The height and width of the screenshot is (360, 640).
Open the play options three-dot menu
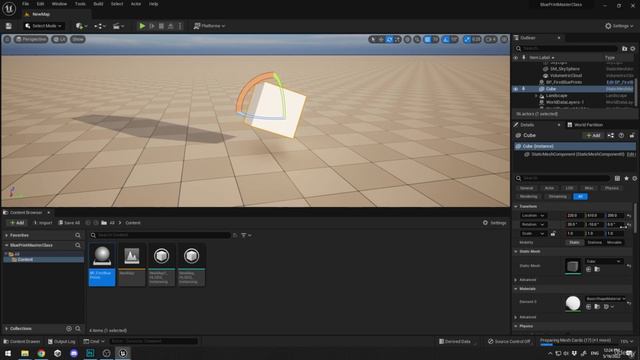(180, 26)
